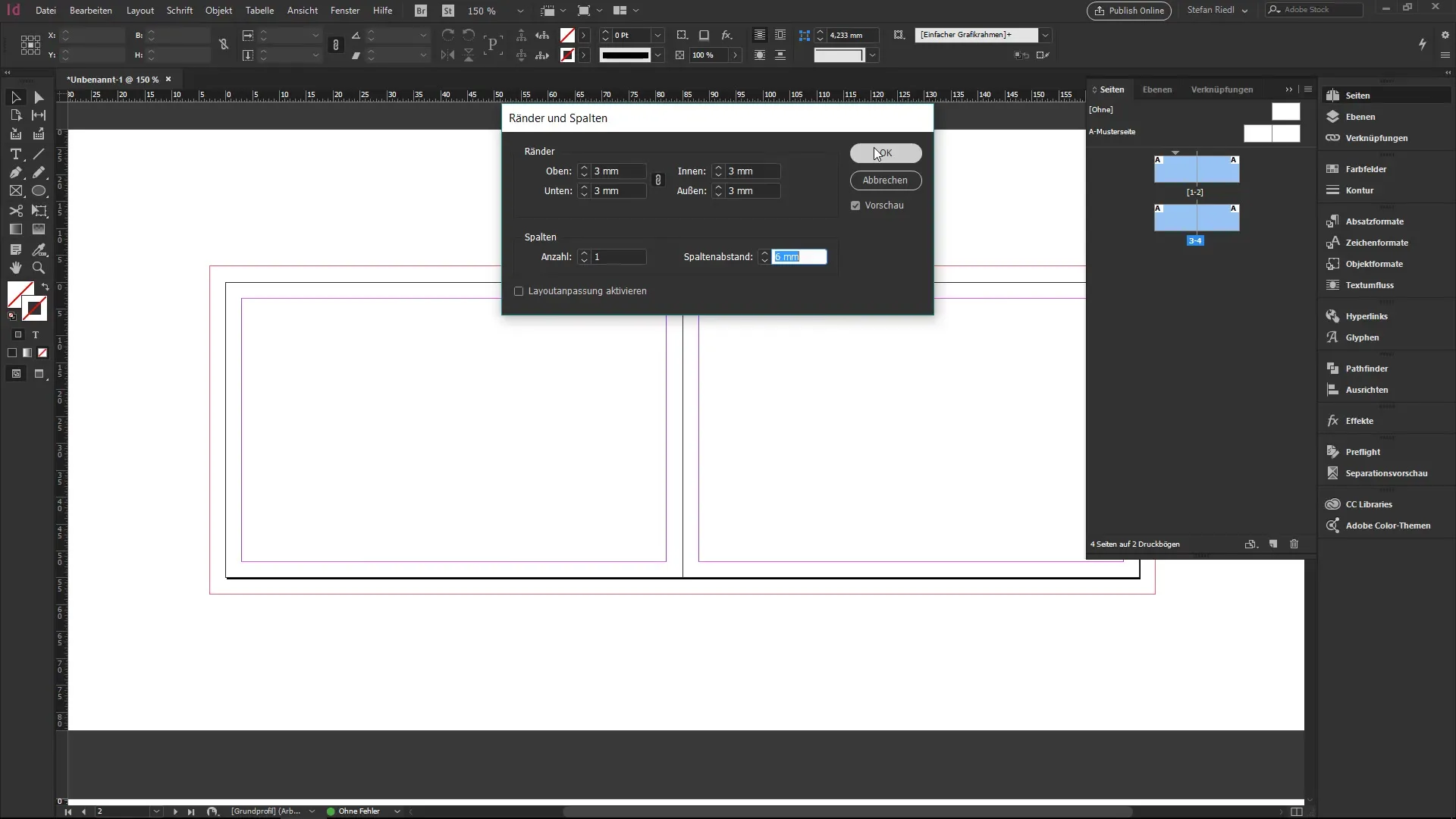This screenshot has height=819, width=1456.
Task: Toggle constrain proportions chain in control bar
Action: click(336, 45)
